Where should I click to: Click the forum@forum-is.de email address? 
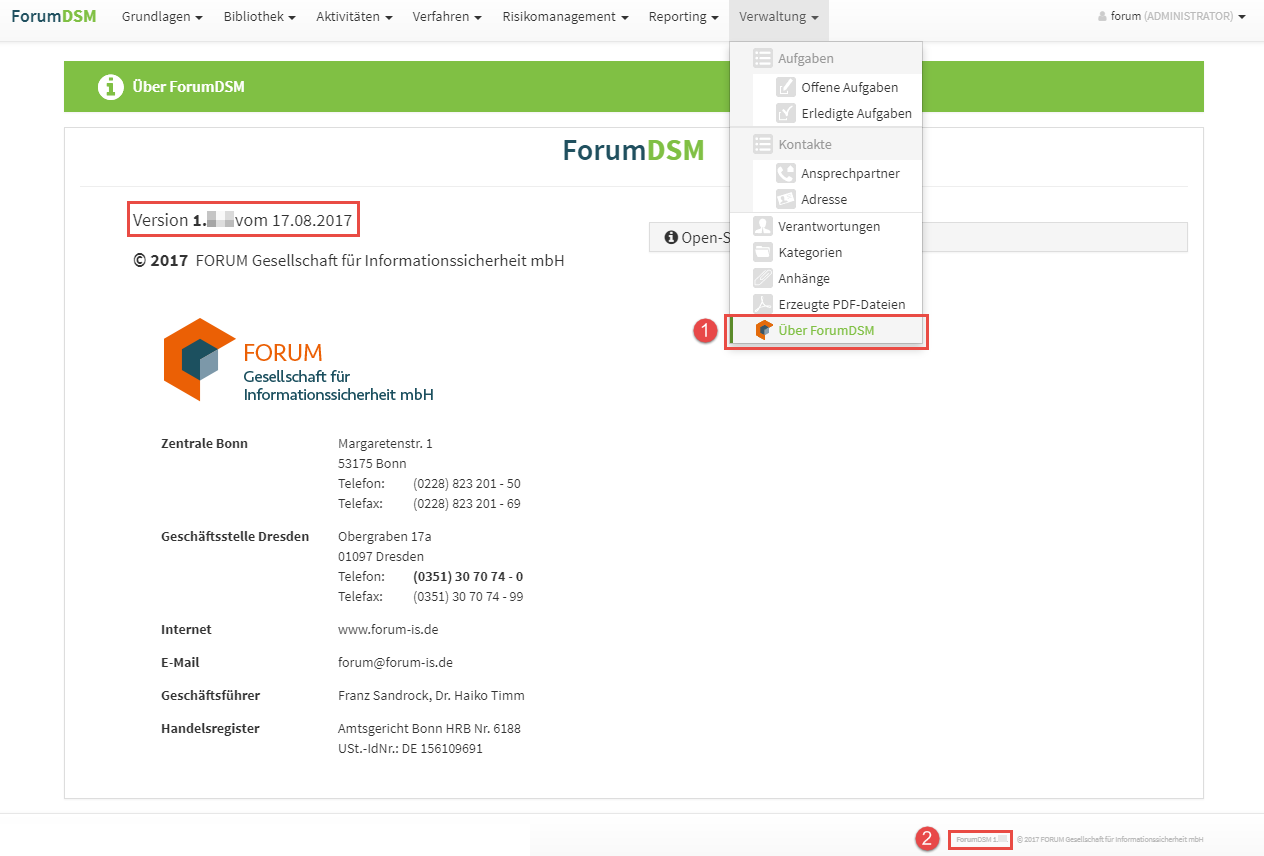coord(396,662)
